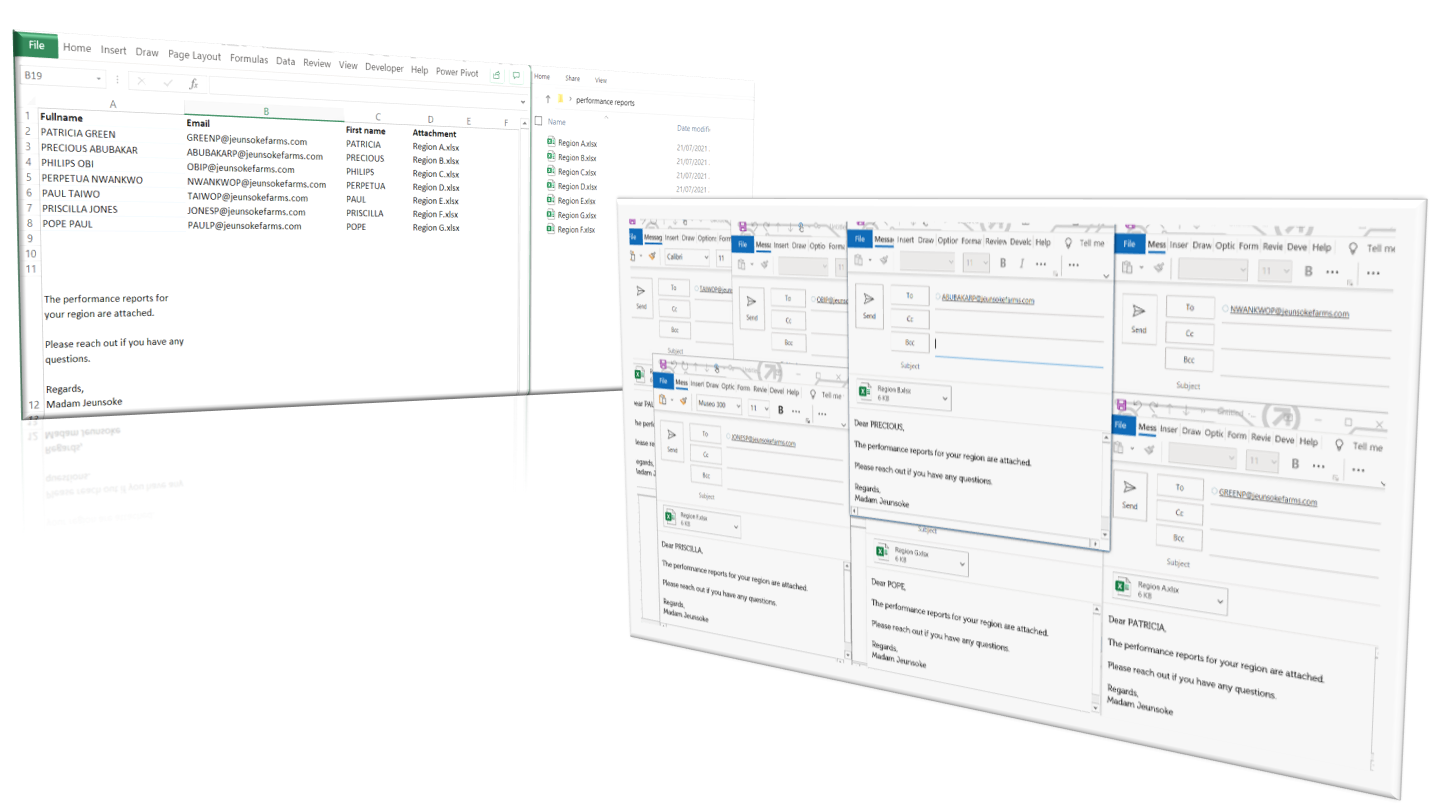This screenshot has width=1434, height=803.
Task: Click Send in the JONESP email window
Action: coord(672,443)
